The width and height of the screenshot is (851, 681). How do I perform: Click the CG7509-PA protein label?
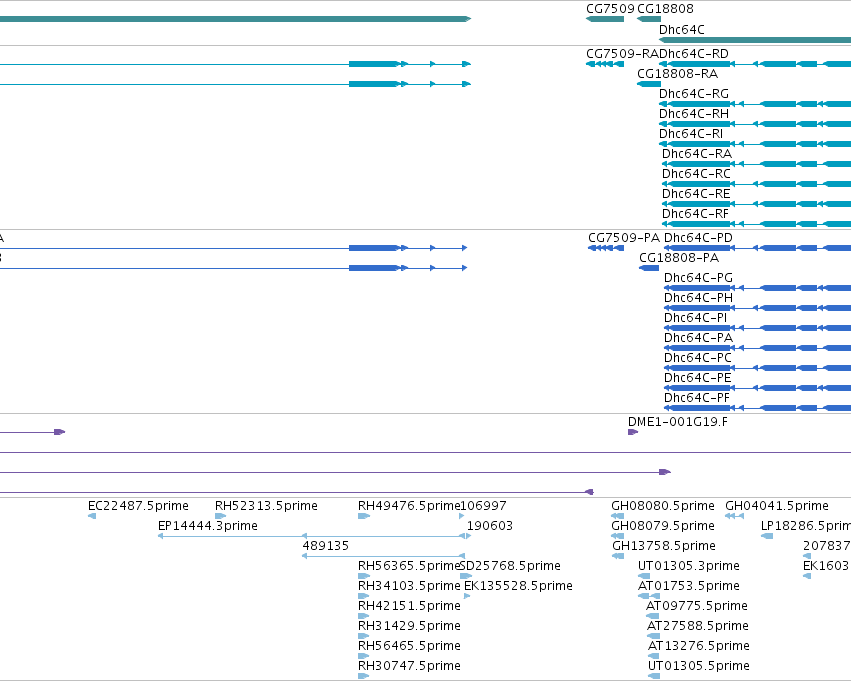(624, 238)
